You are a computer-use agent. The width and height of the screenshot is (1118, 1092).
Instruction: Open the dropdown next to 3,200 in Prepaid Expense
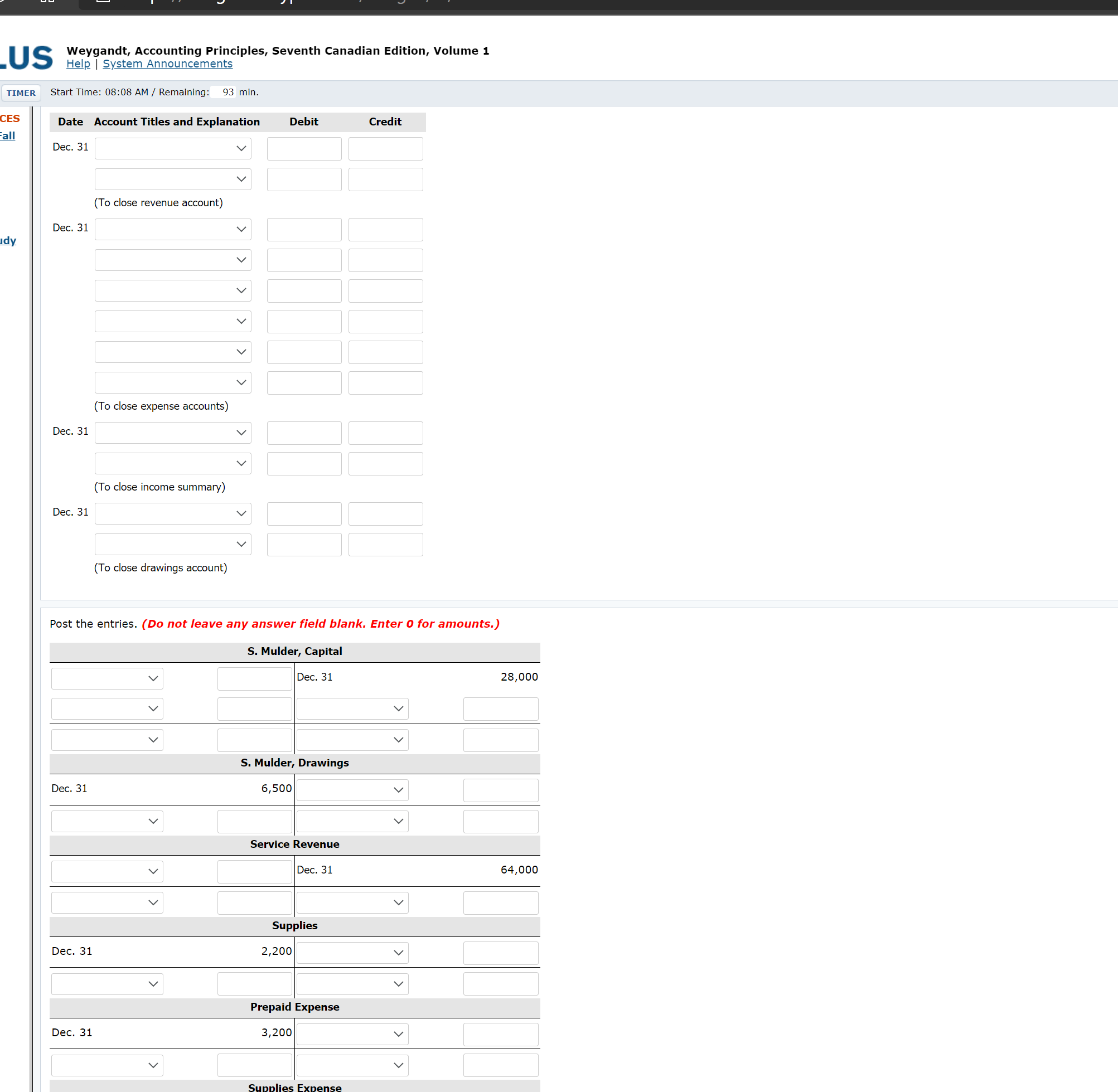[x=352, y=1034]
